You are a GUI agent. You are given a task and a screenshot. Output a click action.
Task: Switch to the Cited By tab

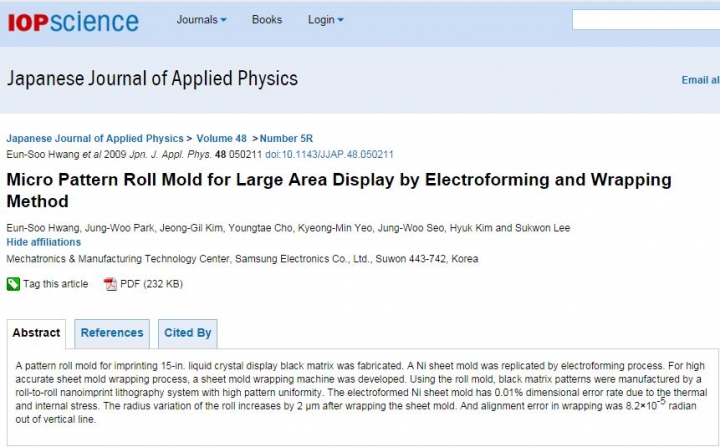click(x=188, y=333)
